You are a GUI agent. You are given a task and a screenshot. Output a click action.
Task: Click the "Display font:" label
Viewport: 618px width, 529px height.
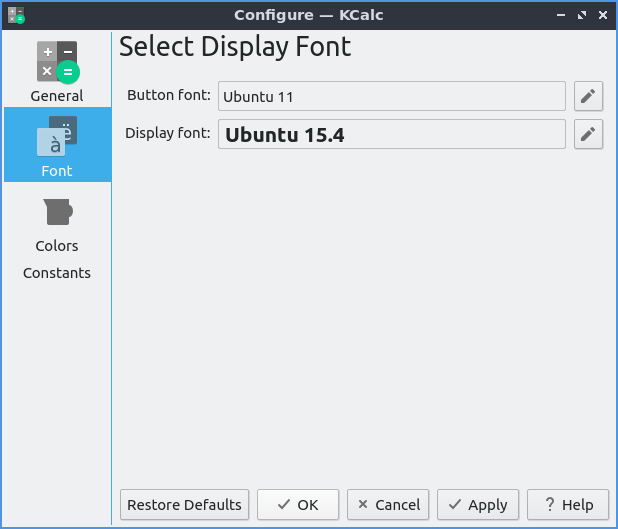click(x=167, y=133)
